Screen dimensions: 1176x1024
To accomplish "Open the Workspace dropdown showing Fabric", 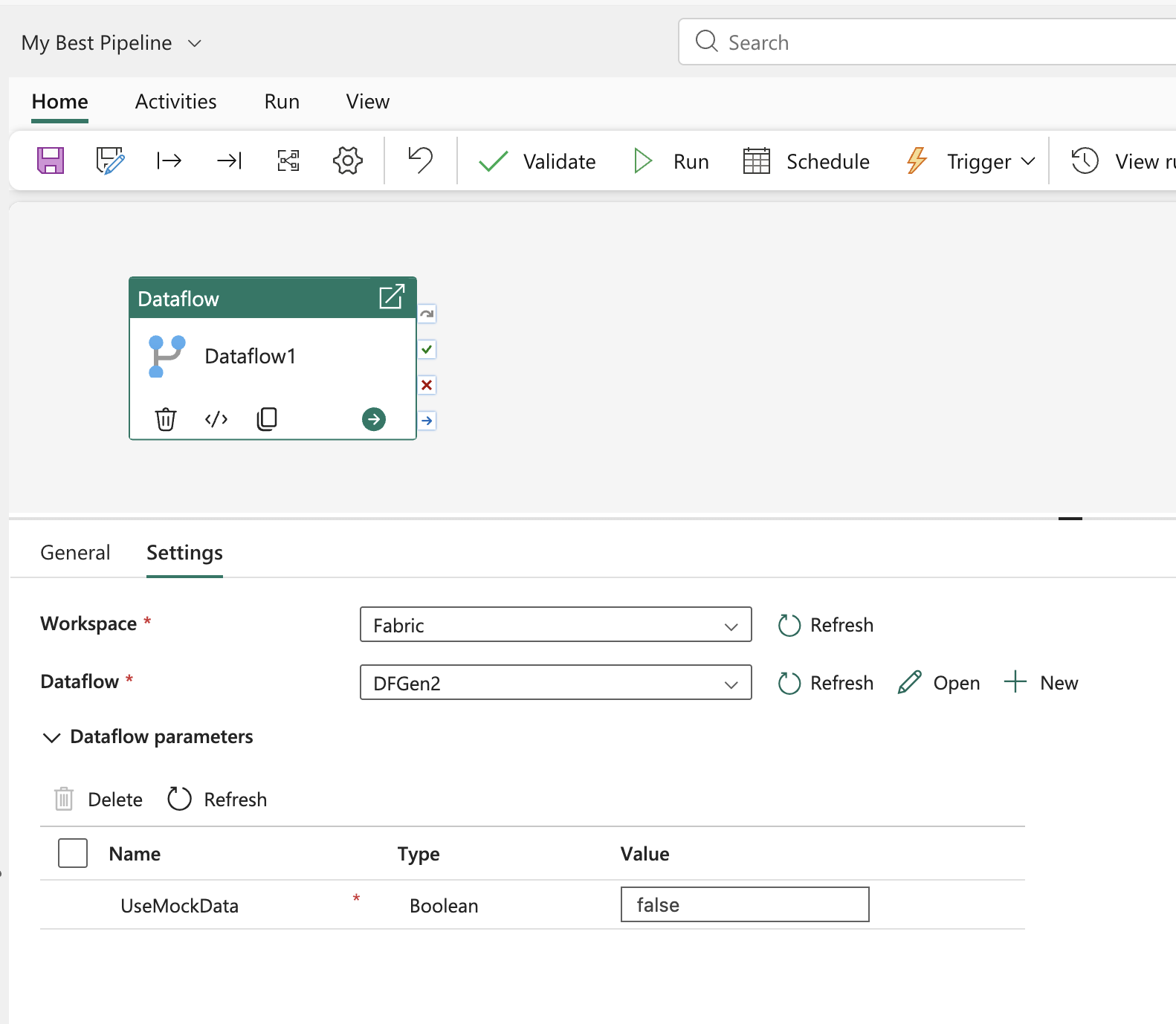I will pyautogui.click(x=556, y=625).
